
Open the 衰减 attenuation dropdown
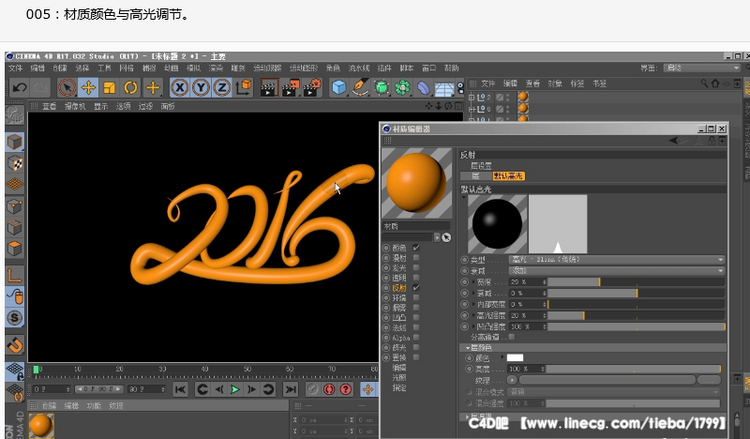coord(616,271)
